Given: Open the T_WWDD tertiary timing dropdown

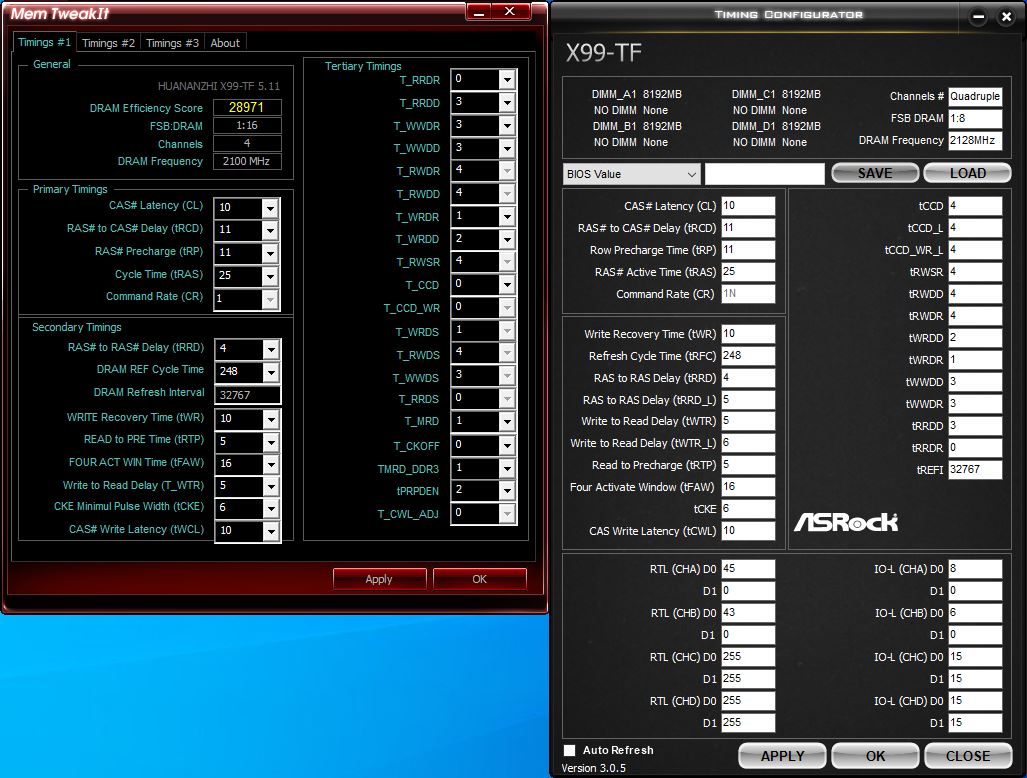Looking at the screenshot, I should click(x=506, y=149).
